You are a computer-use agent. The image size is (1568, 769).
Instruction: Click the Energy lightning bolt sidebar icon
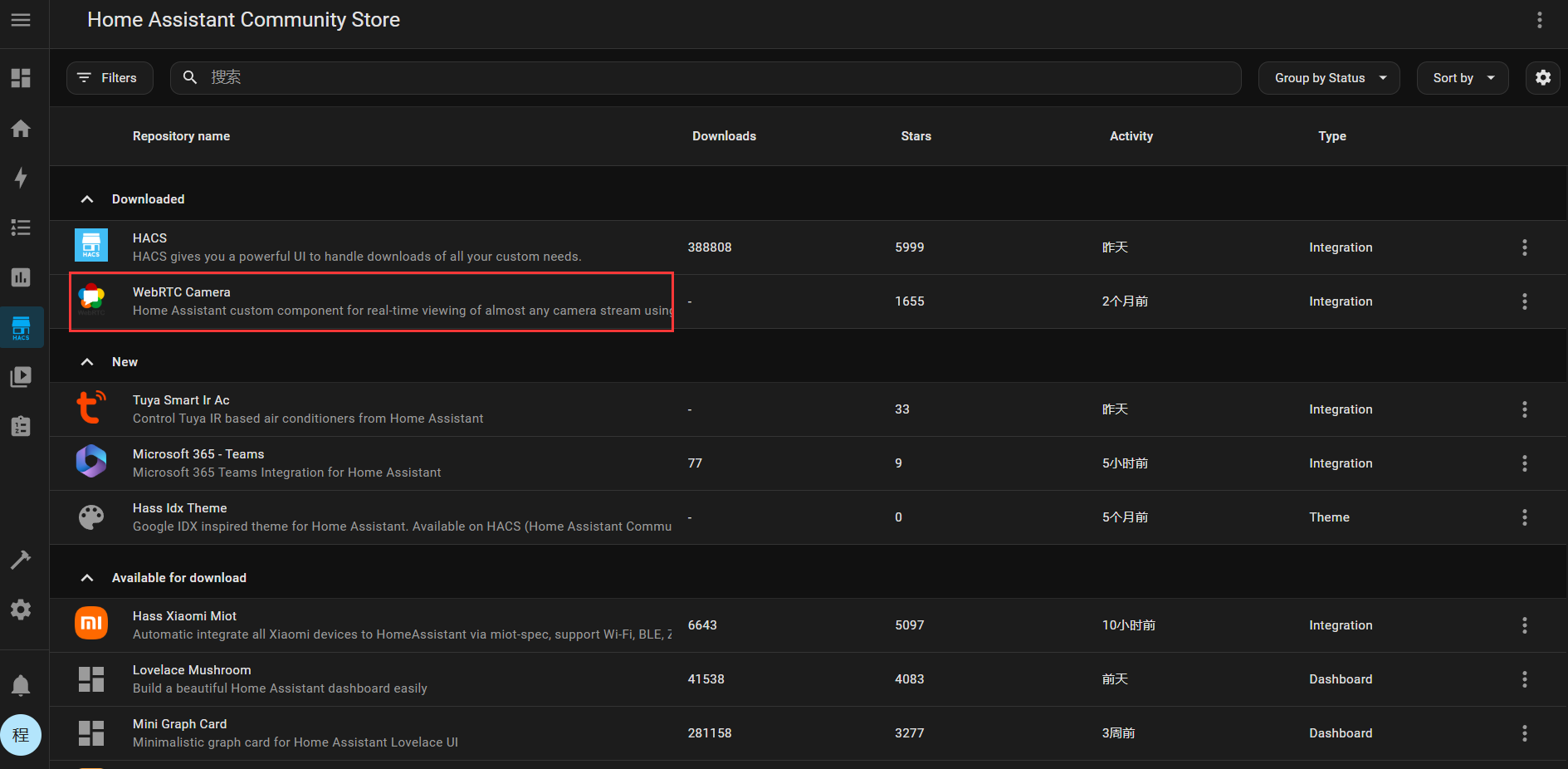coord(21,178)
